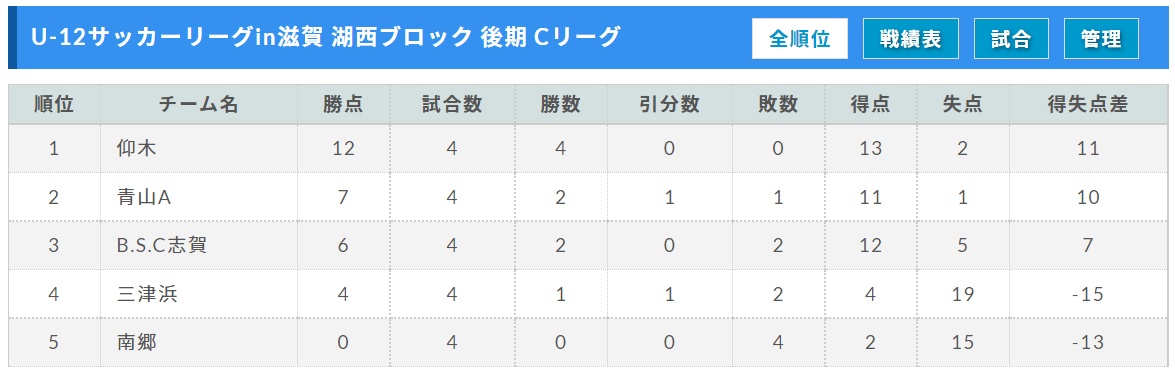1175x375 pixels.
Task: Click the 引分数 column header
Action: coord(669,104)
